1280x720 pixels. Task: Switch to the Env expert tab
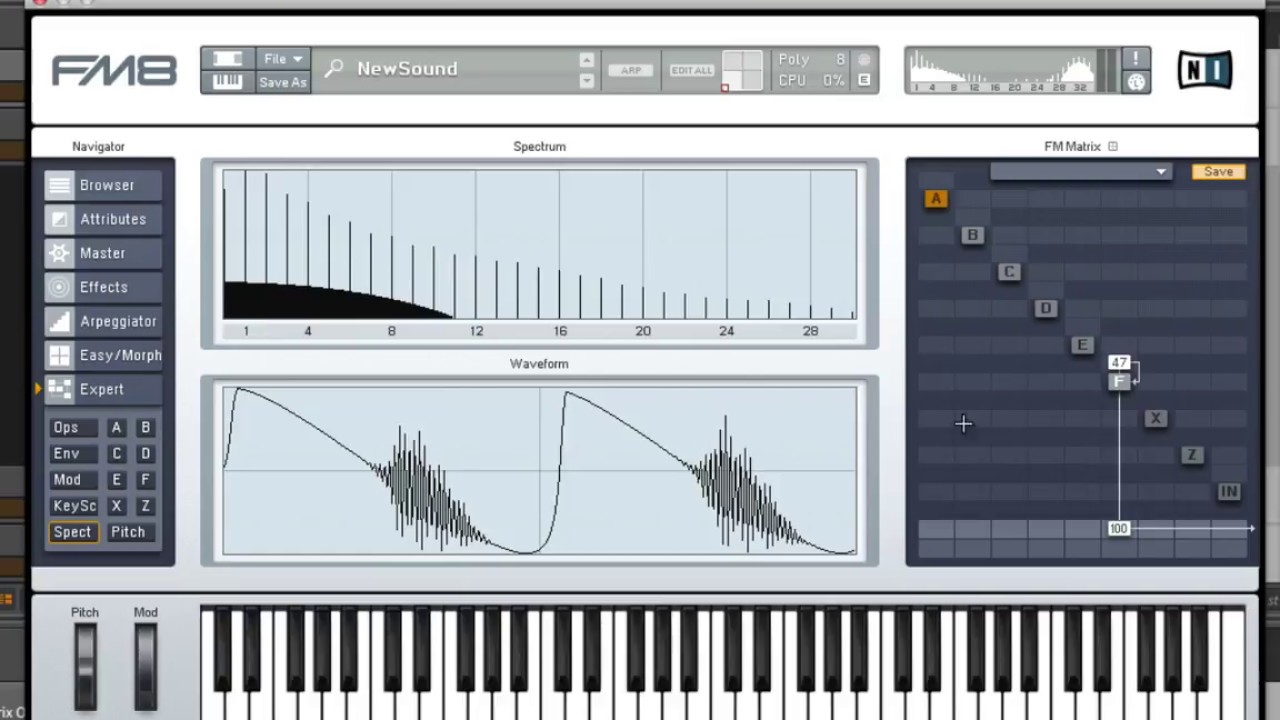tap(73, 453)
